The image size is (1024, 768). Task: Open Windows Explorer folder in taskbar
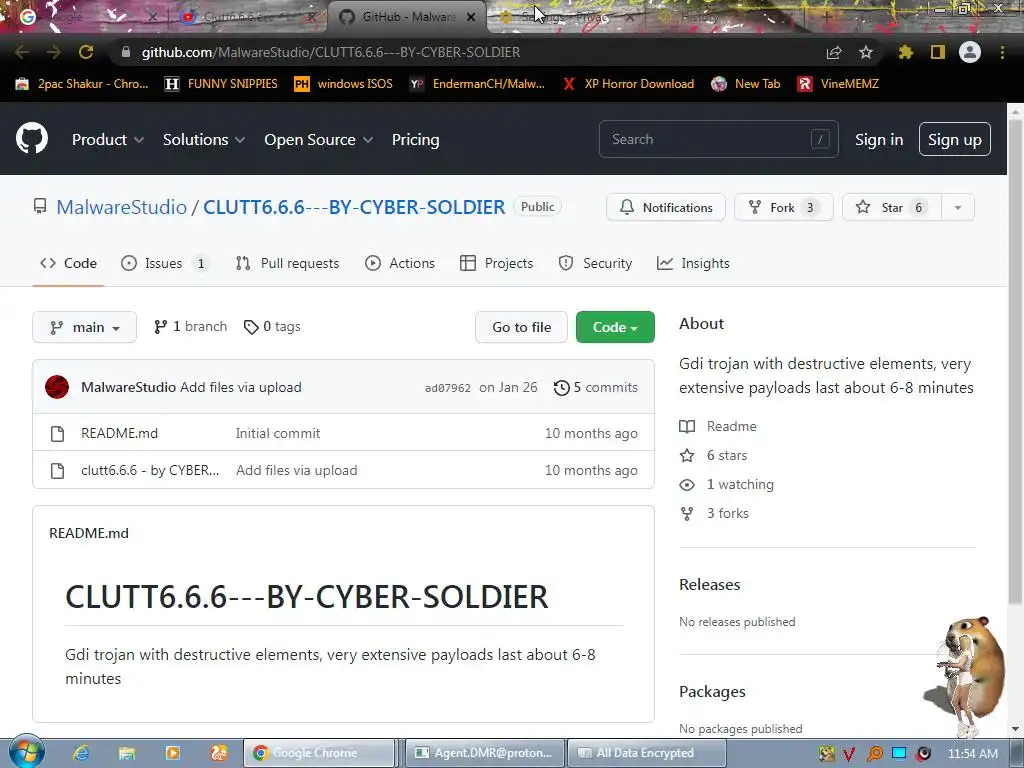point(127,753)
